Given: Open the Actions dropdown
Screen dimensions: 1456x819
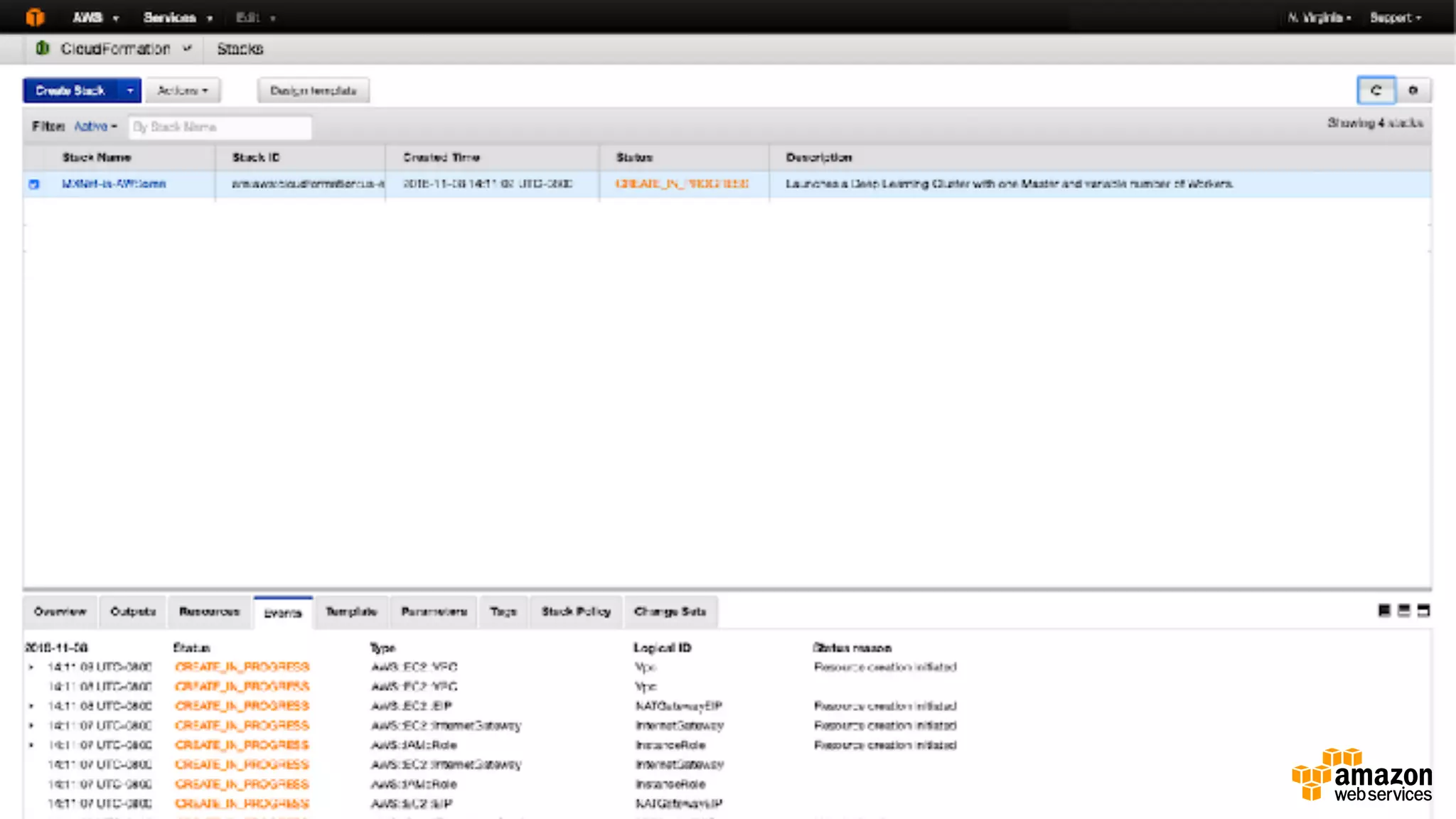Looking at the screenshot, I should point(183,90).
